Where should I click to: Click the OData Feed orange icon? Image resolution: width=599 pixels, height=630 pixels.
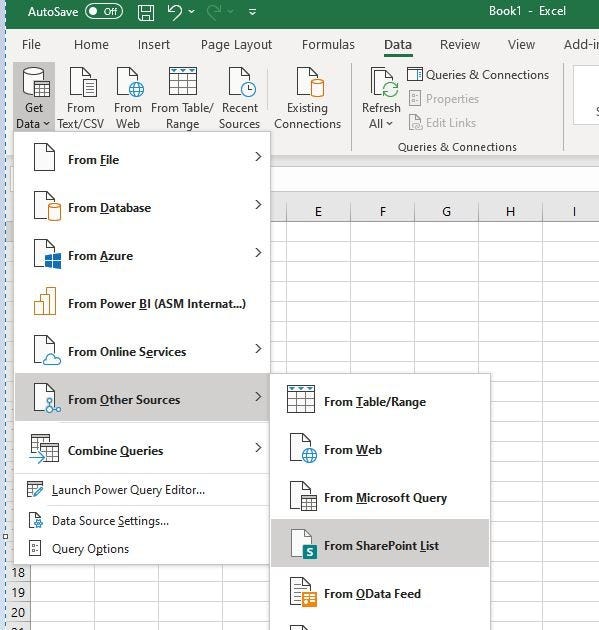(x=303, y=592)
